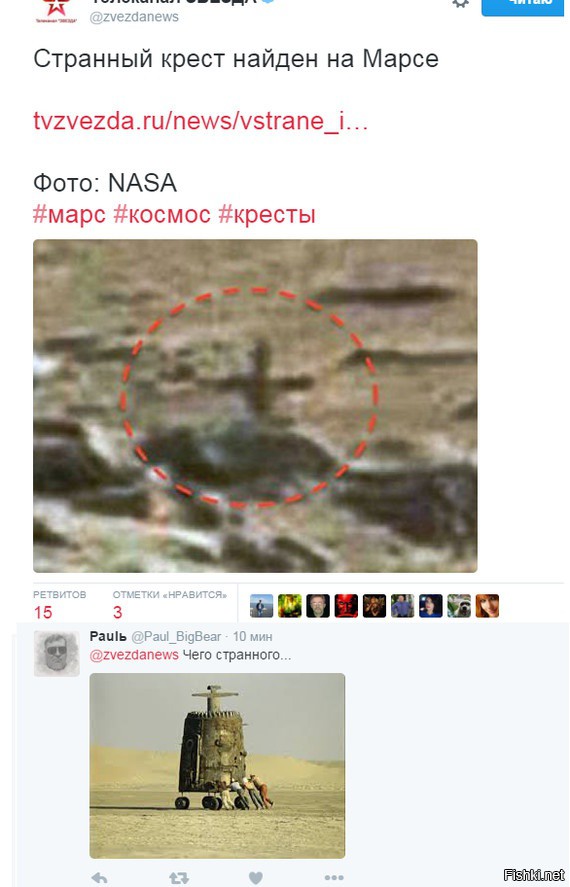Open Paul_BigBear's profile avatar
The width and height of the screenshot is (570, 887).
57,654
